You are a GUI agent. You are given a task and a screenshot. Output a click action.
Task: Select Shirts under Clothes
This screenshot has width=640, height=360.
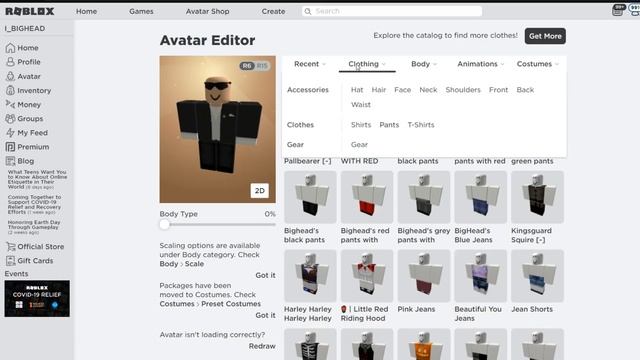click(361, 125)
